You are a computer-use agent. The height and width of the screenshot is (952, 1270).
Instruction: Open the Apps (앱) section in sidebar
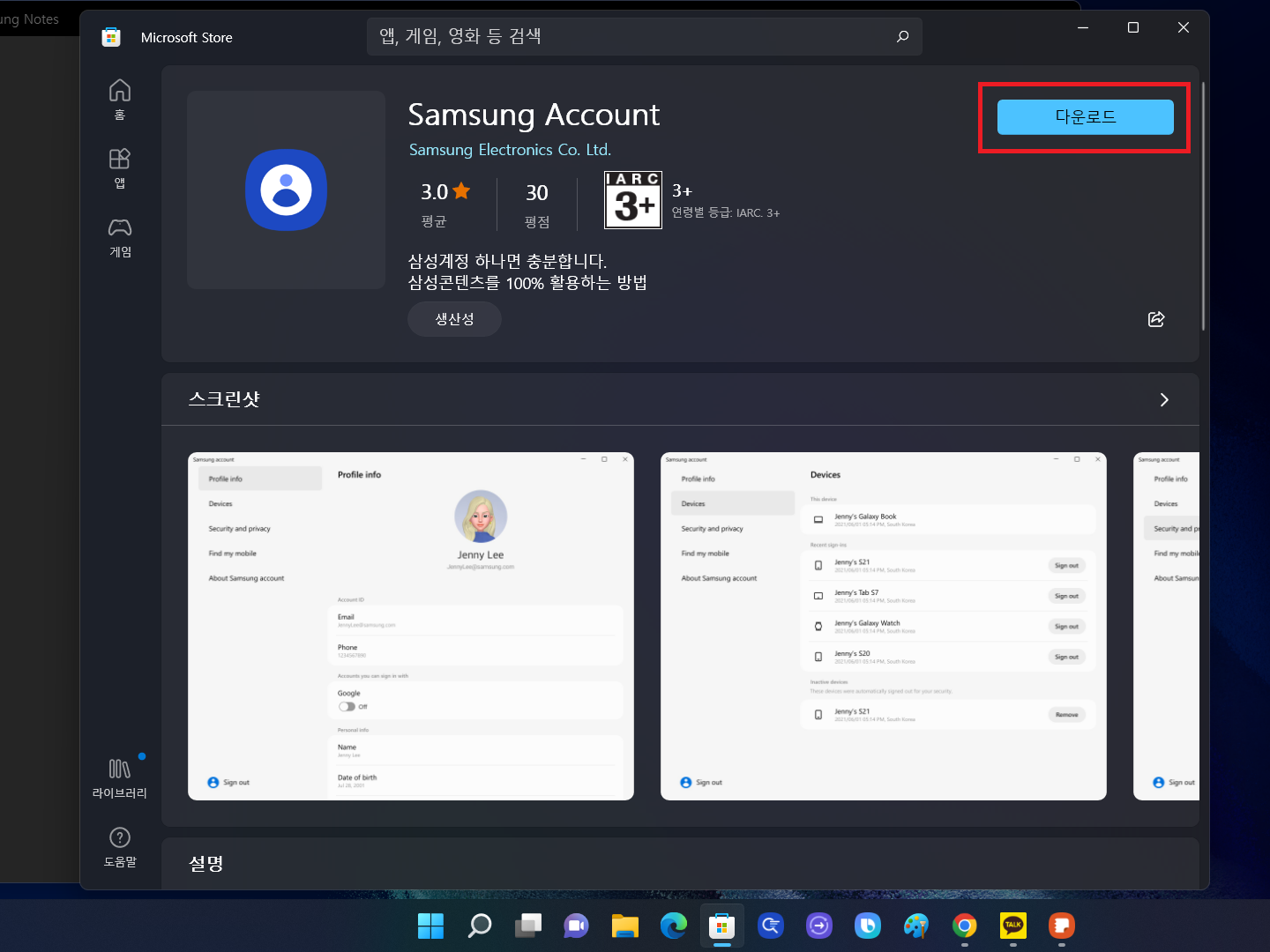point(120,168)
